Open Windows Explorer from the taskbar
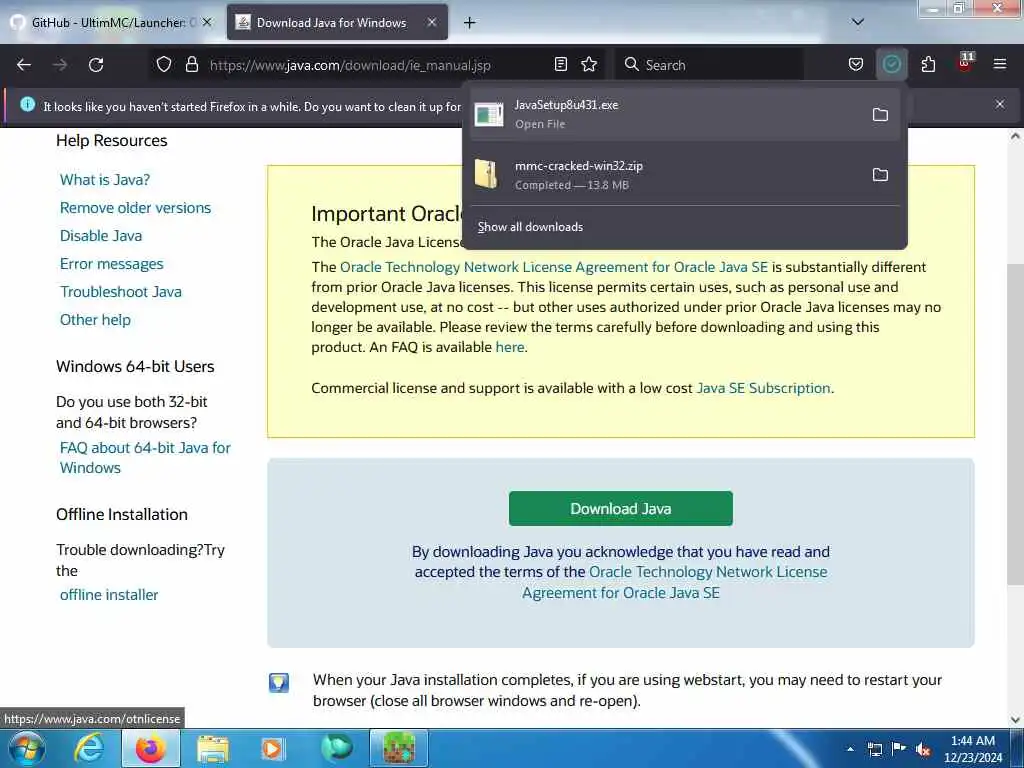The image size is (1024, 768). click(x=213, y=748)
